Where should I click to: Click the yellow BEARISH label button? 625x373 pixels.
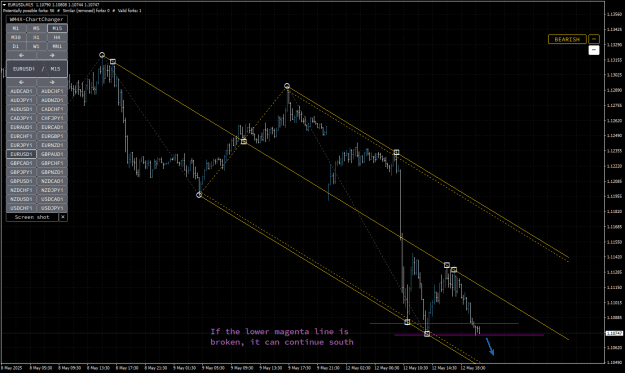click(567, 39)
